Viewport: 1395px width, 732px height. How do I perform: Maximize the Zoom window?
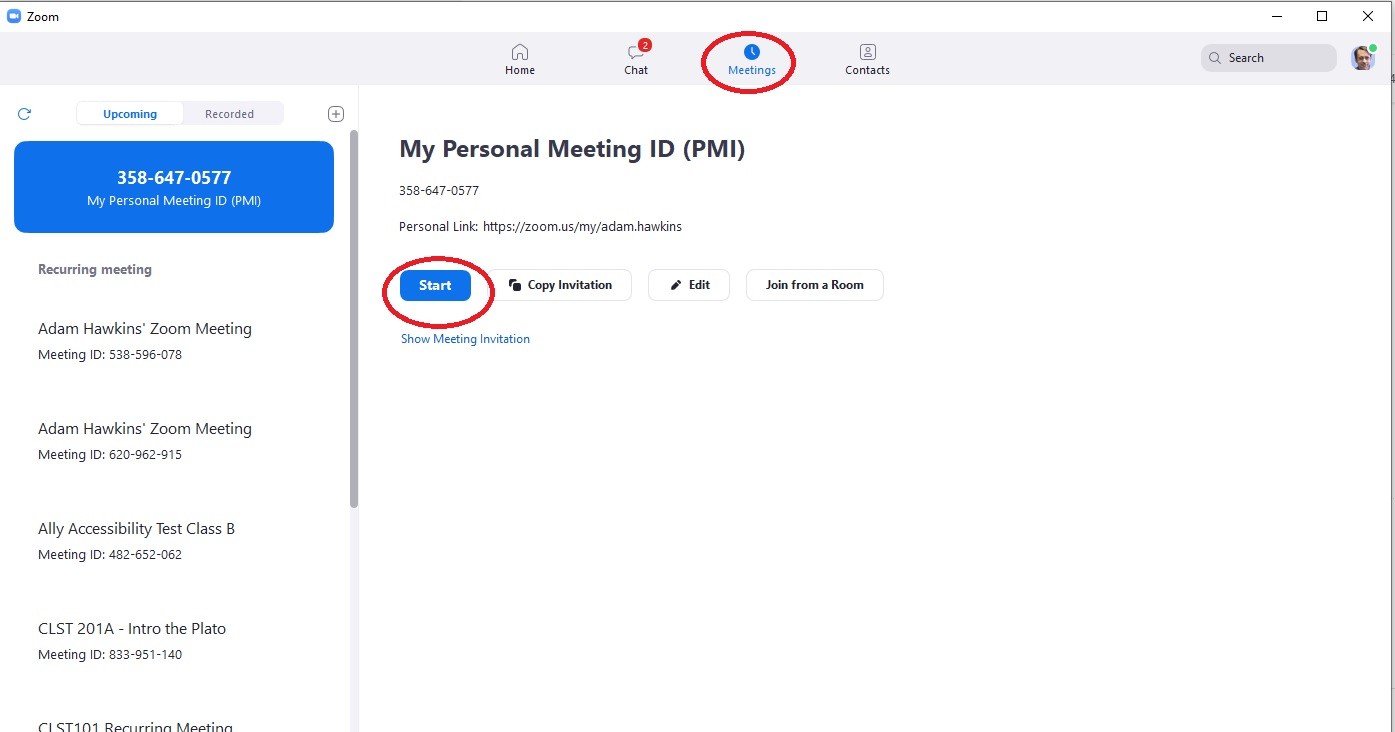[1322, 16]
